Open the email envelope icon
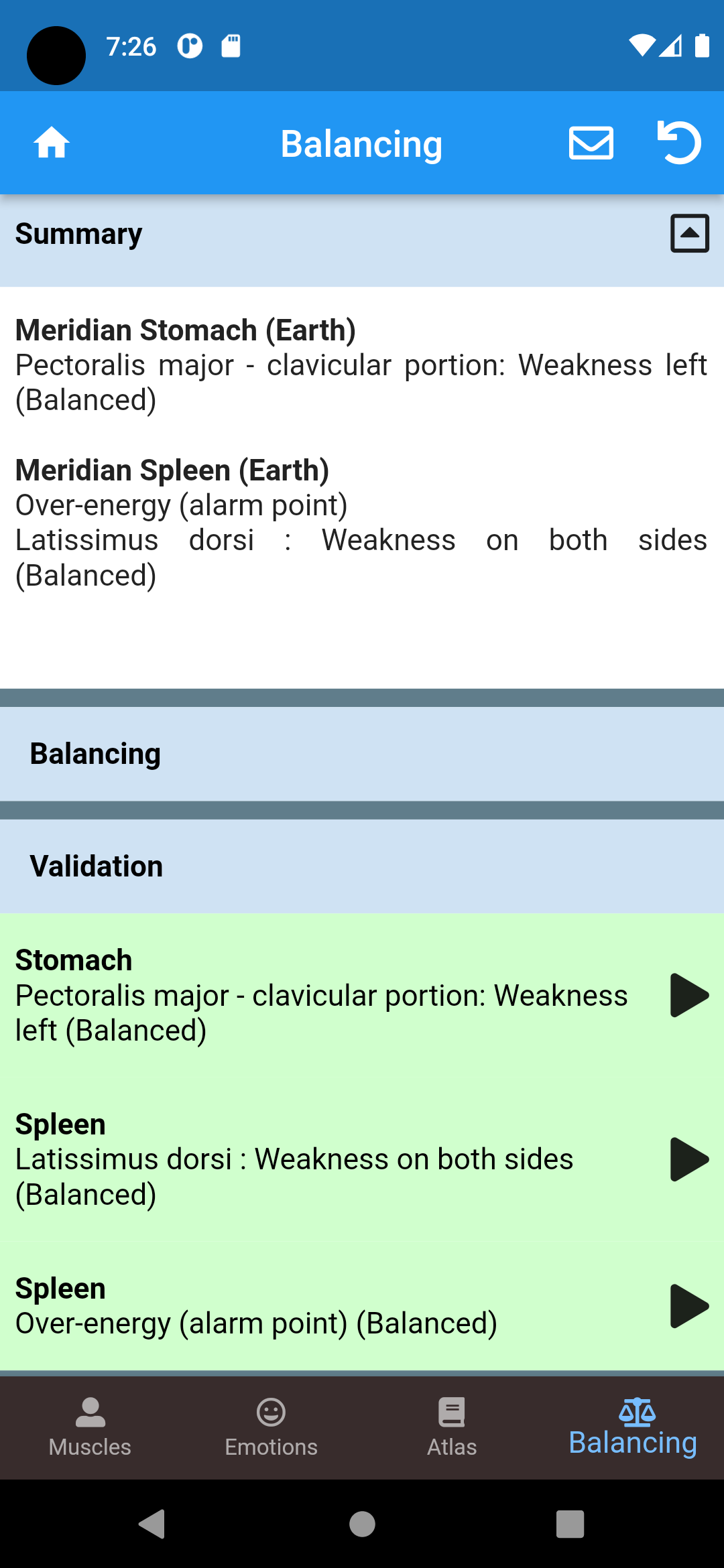The image size is (724, 1568). [591, 143]
